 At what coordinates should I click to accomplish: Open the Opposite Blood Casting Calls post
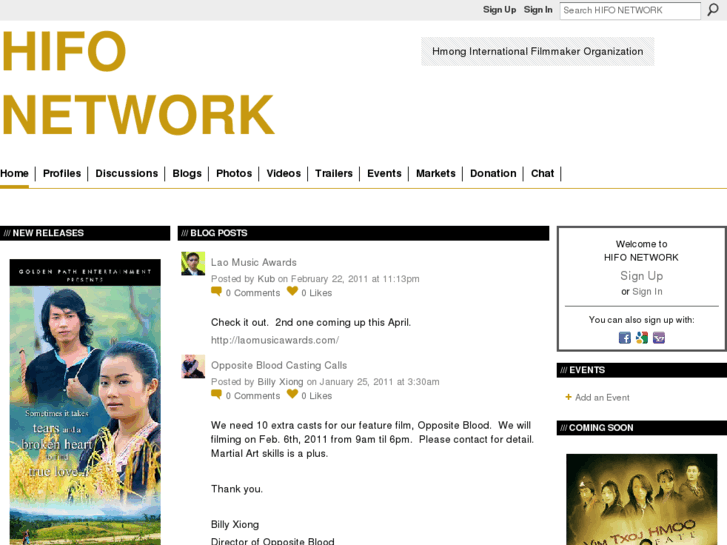(x=279, y=365)
